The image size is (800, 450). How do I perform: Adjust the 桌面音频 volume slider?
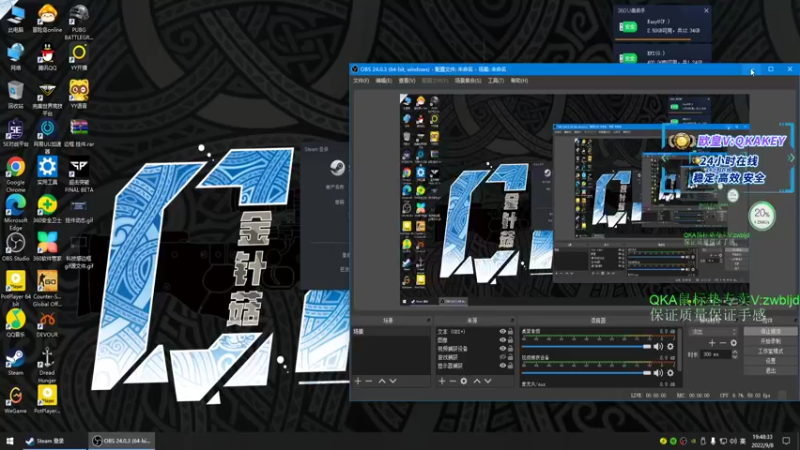[x=586, y=346]
